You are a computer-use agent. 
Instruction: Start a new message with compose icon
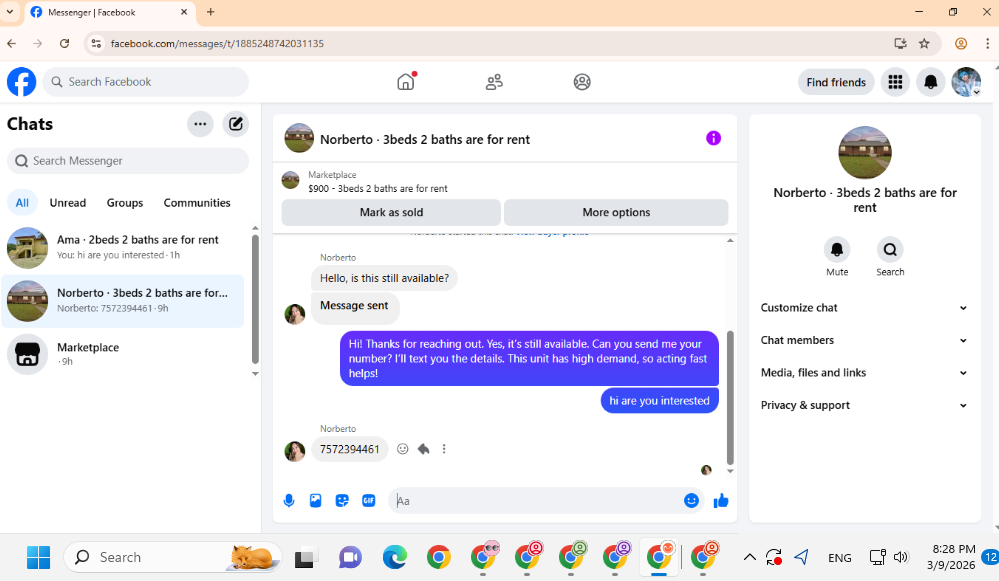coord(236,124)
